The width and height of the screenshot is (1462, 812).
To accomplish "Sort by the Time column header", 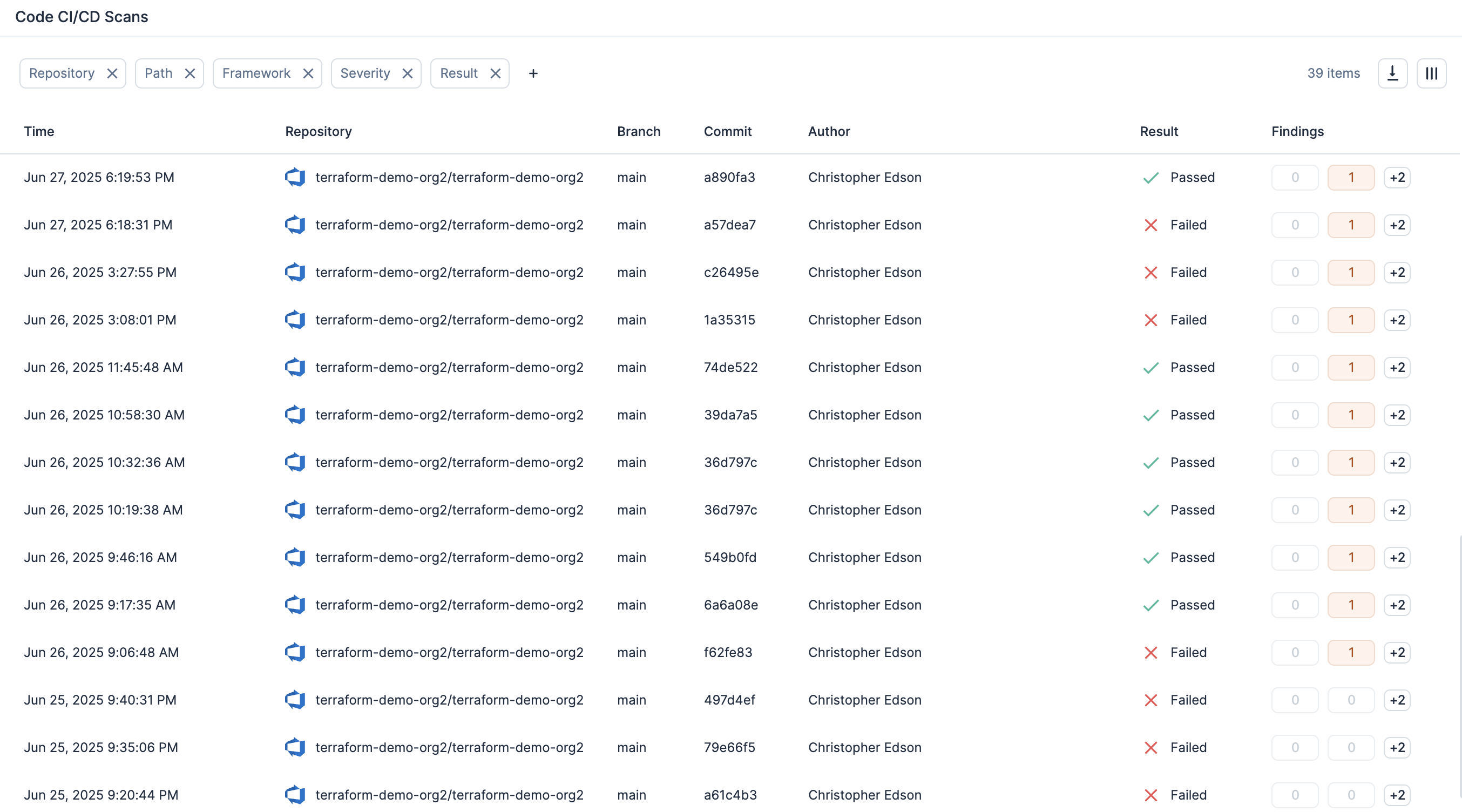I will pos(38,131).
